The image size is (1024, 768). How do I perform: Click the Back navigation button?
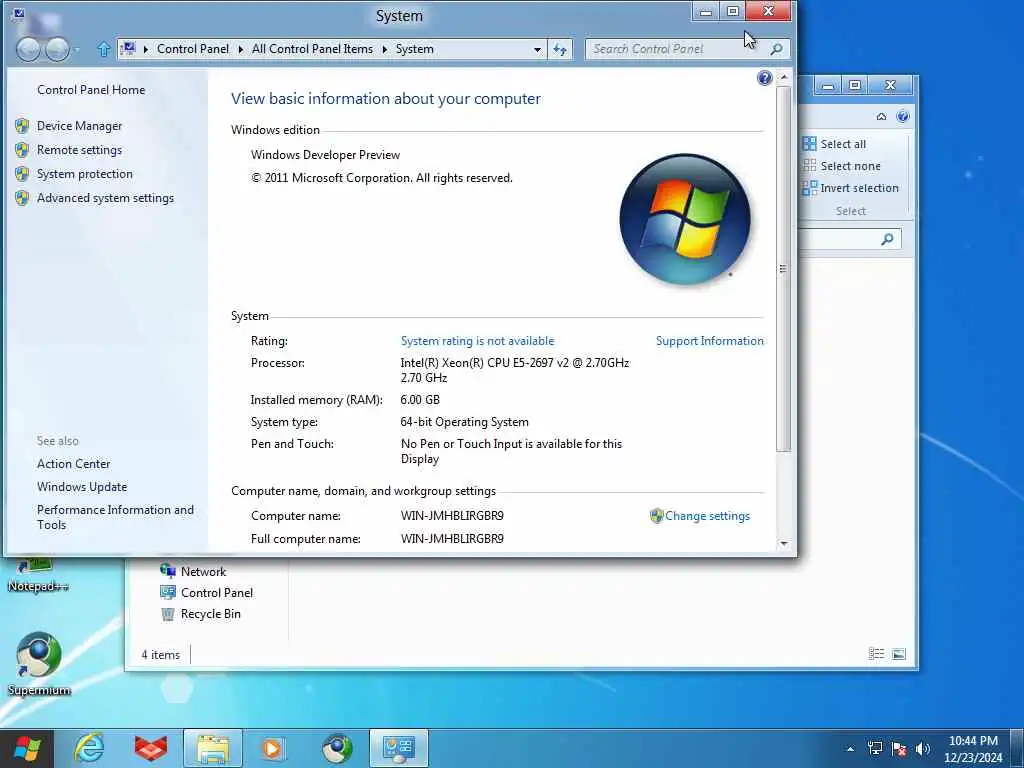point(28,50)
